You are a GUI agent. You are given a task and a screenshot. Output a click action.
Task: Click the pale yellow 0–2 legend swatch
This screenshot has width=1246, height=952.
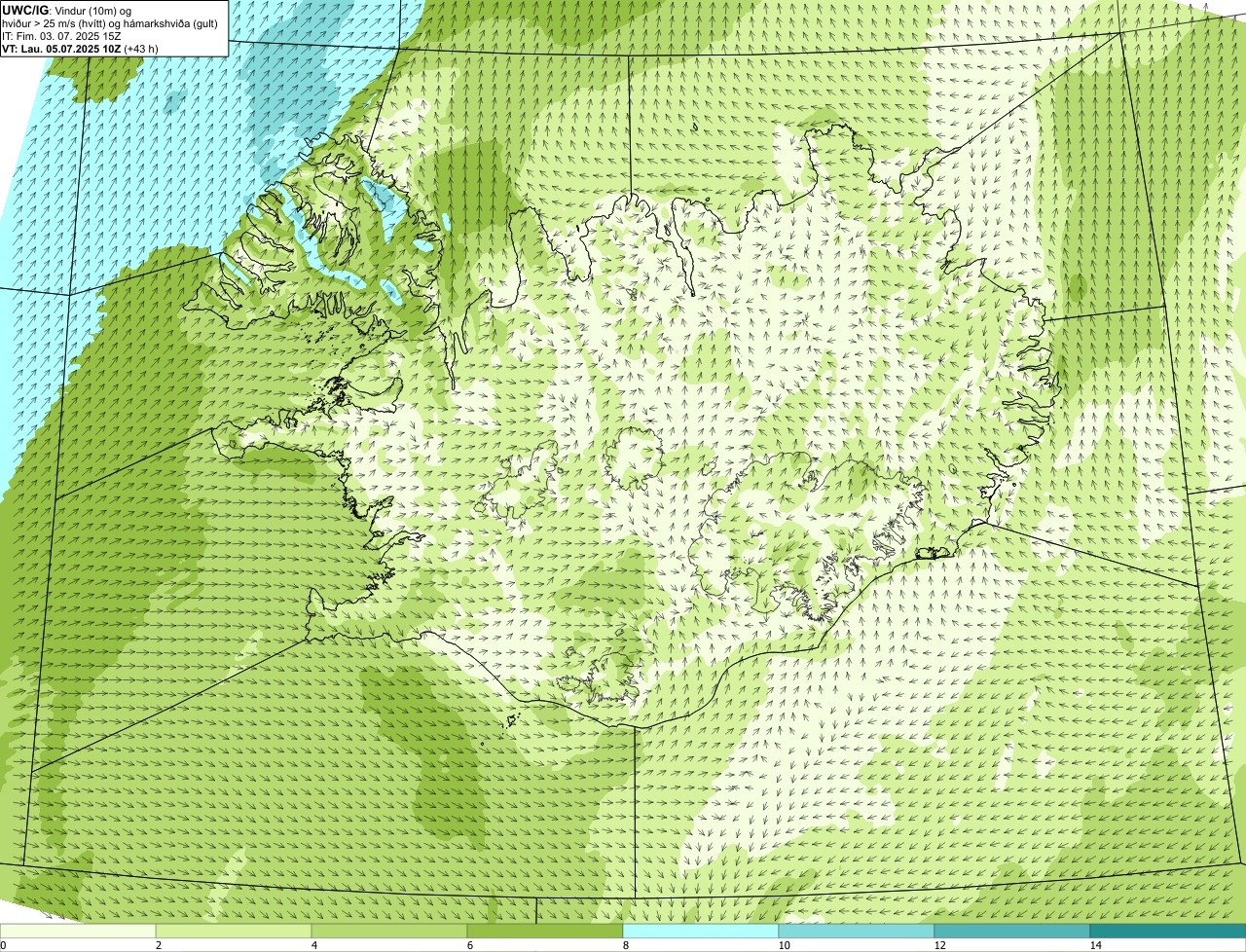[78, 931]
